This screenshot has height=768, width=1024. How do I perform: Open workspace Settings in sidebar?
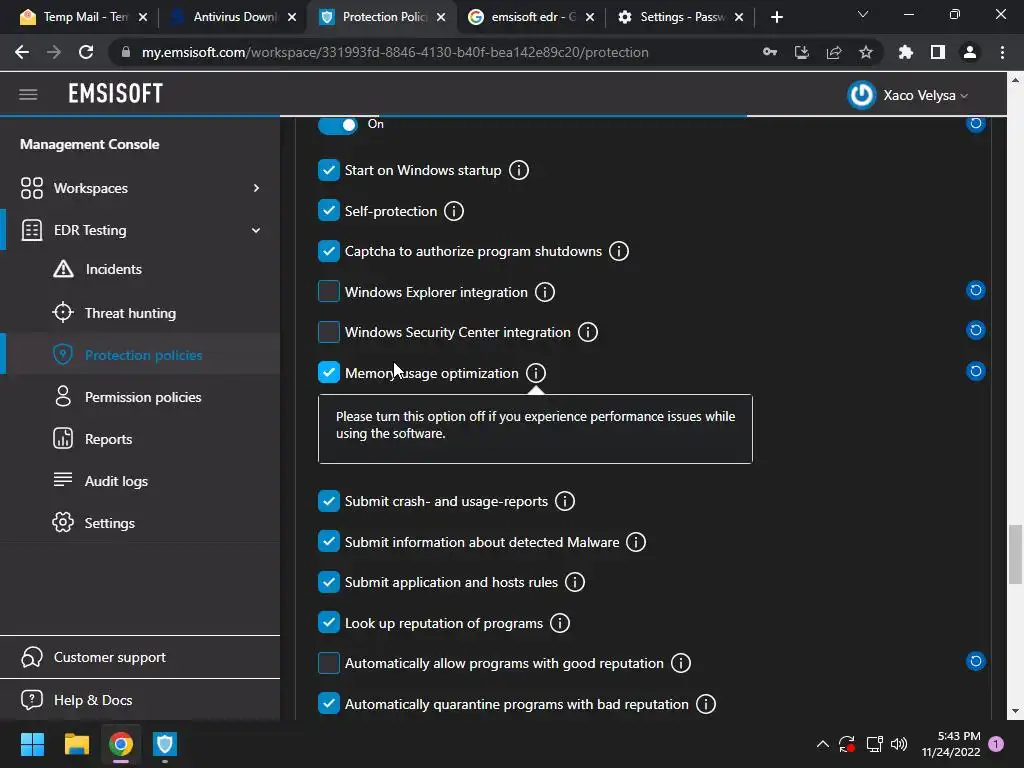[x=110, y=523]
